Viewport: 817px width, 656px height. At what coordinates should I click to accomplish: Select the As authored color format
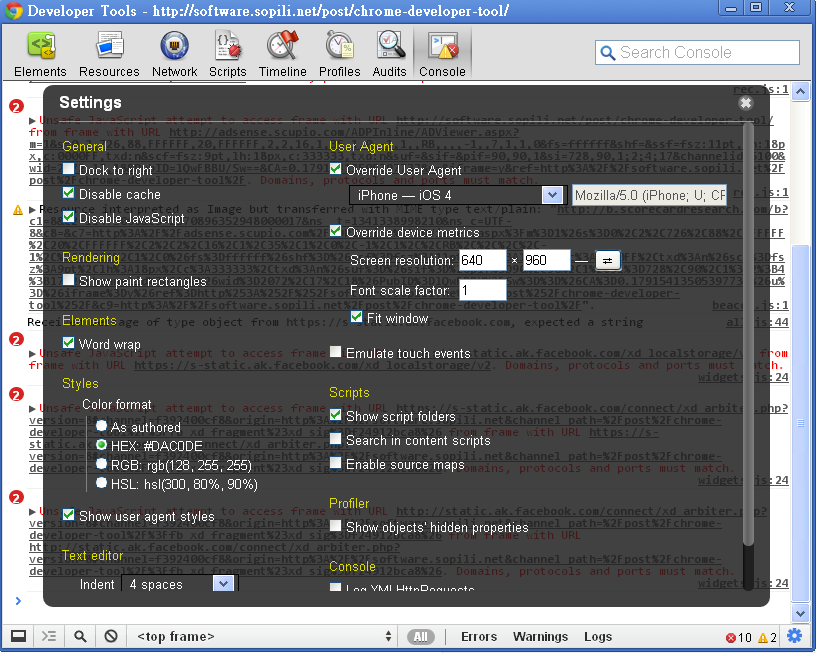point(102,426)
